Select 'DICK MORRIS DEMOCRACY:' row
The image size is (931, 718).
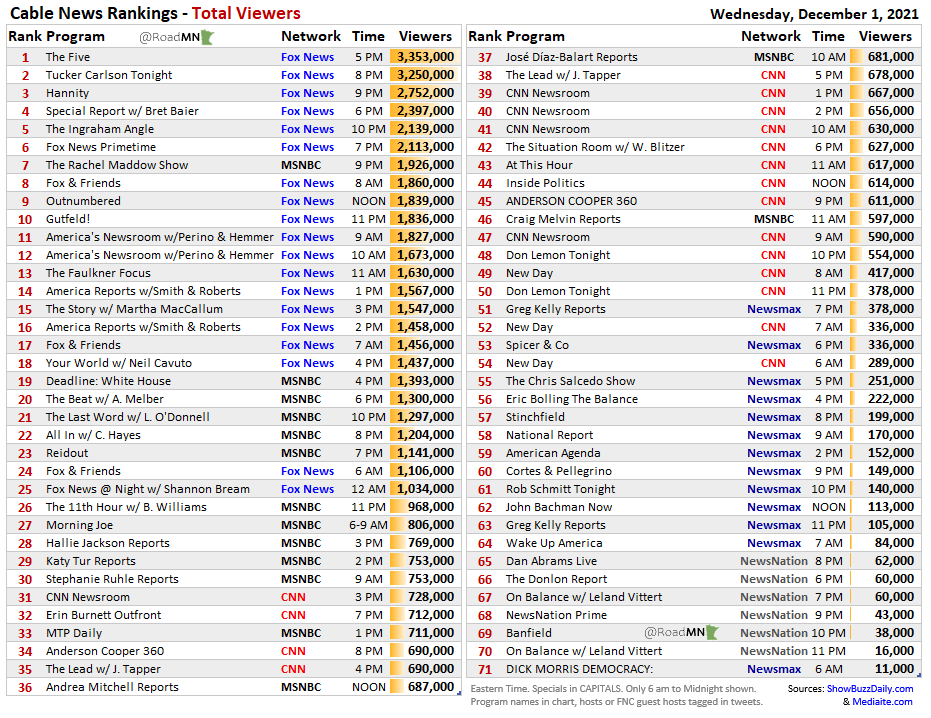pos(694,669)
